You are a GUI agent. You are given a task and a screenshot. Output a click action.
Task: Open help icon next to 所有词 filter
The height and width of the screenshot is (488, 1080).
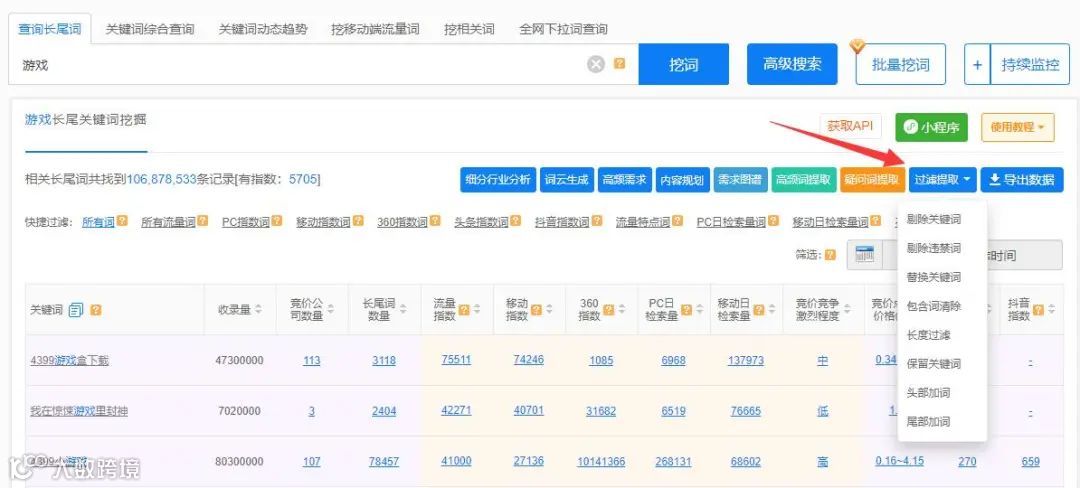click(x=122, y=221)
